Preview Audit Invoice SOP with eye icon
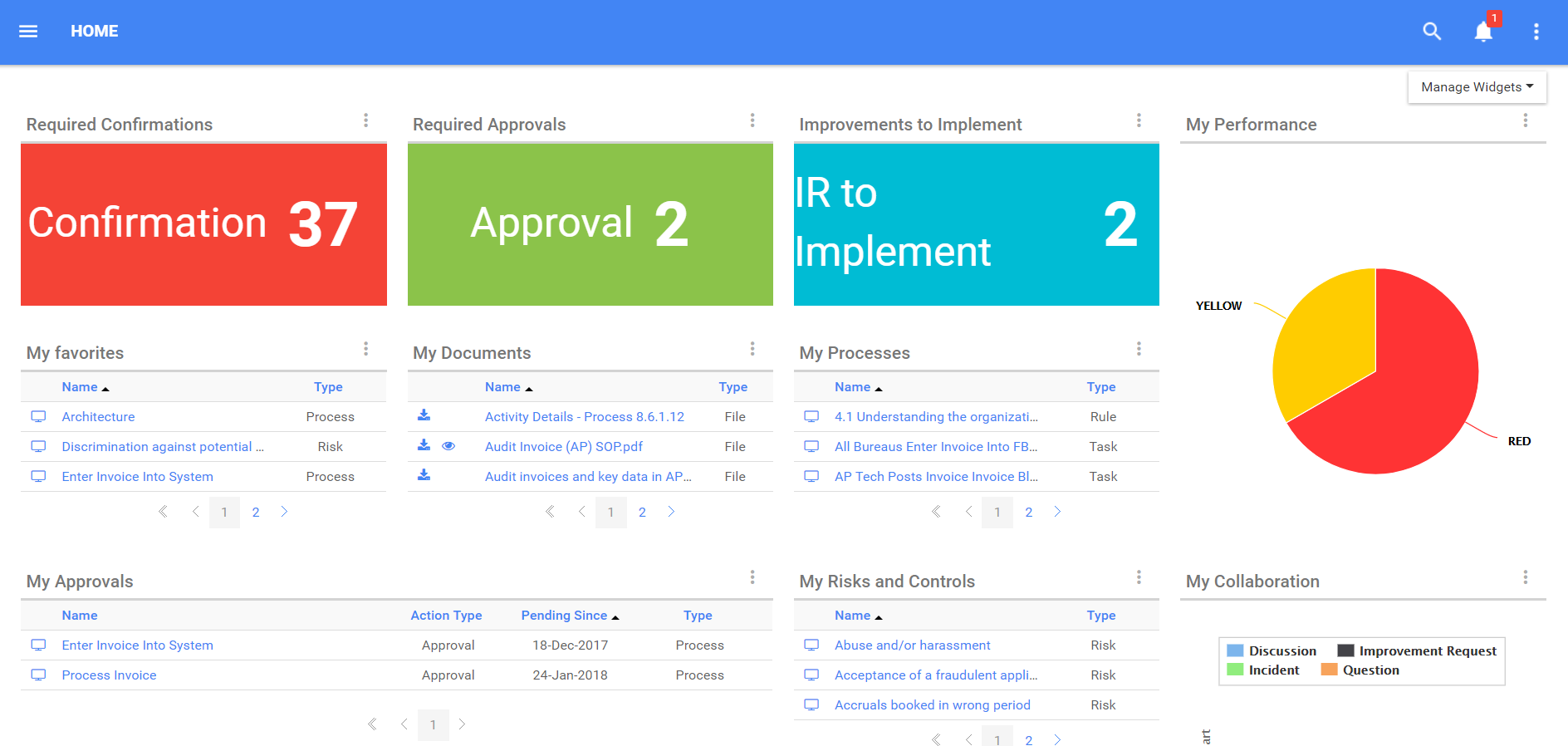 [x=448, y=446]
